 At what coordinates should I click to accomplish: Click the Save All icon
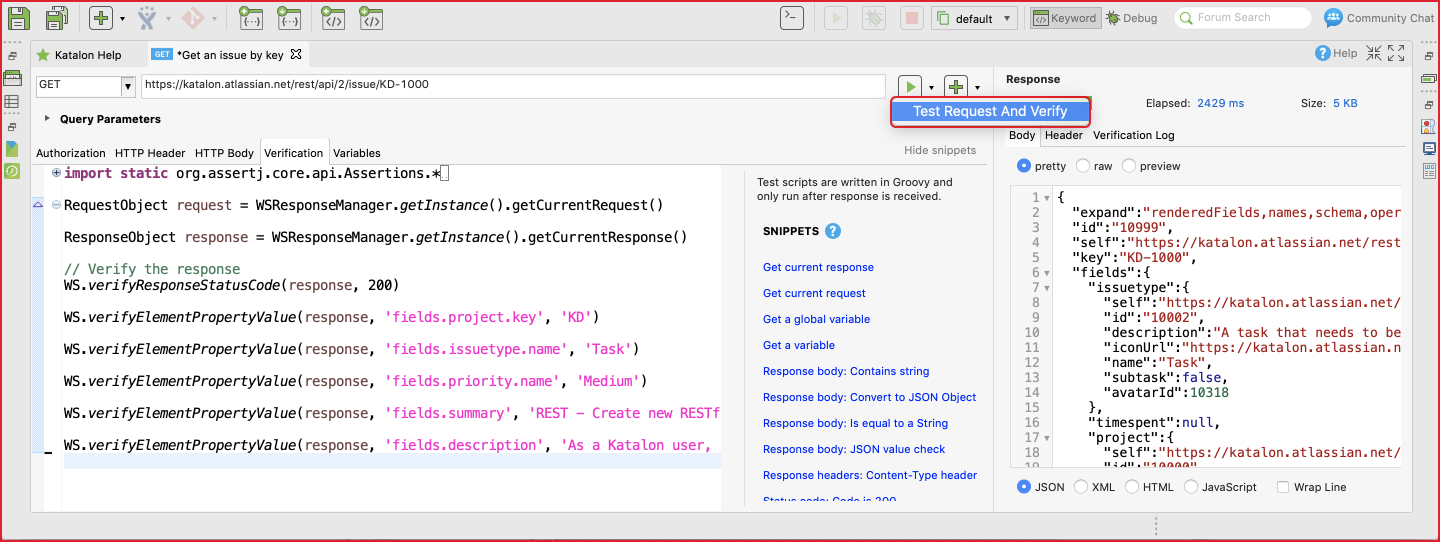tap(57, 18)
